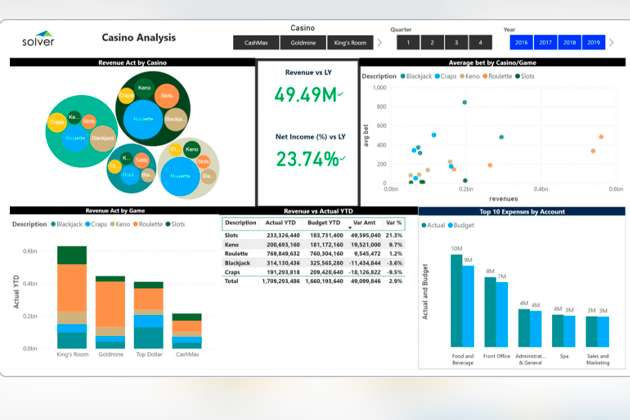Click the Budget YTD column header
The height and width of the screenshot is (420, 630).
pyautogui.click(x=326, y=223)
